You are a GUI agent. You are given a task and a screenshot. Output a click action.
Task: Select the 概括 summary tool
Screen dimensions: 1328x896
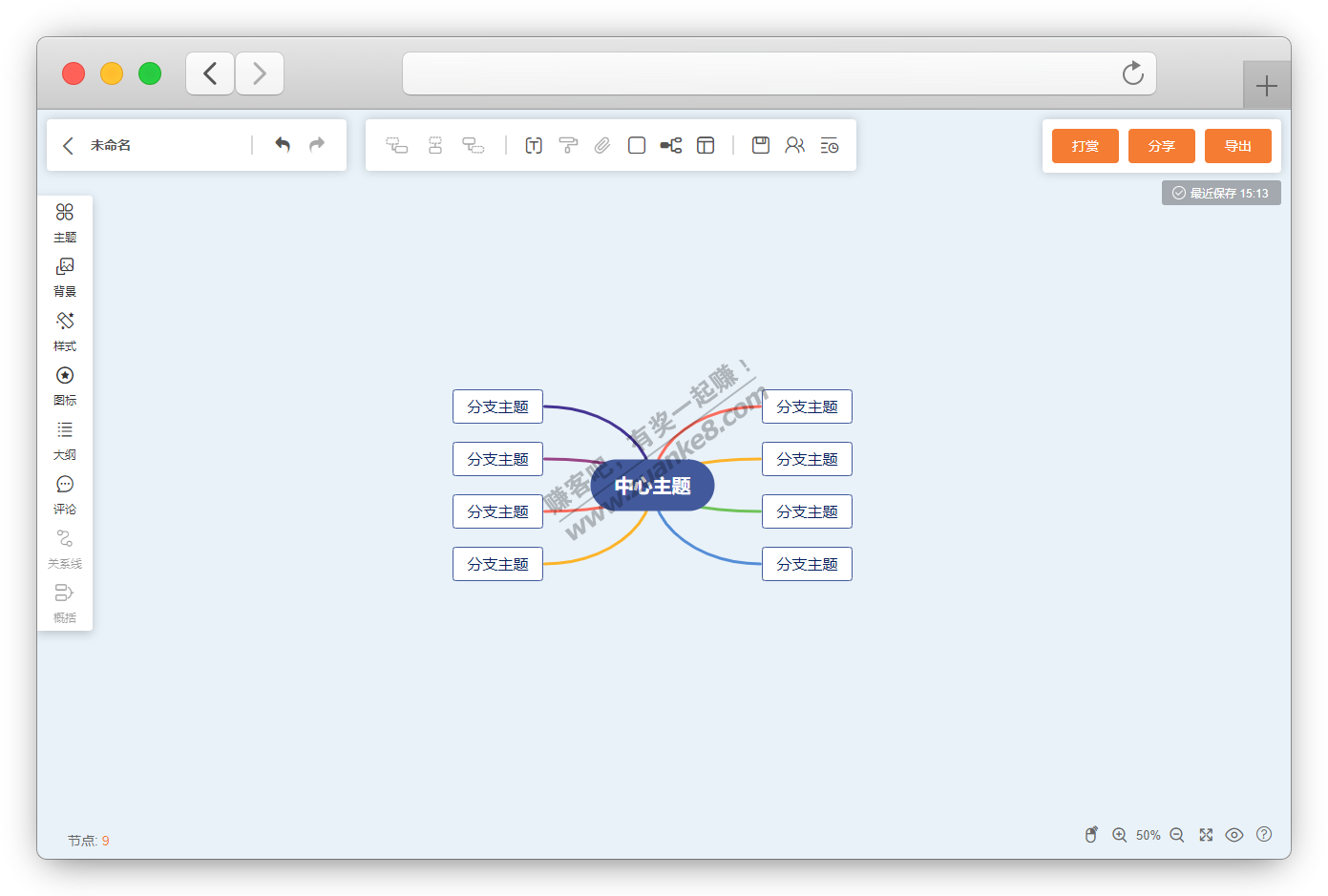point(65,604)
